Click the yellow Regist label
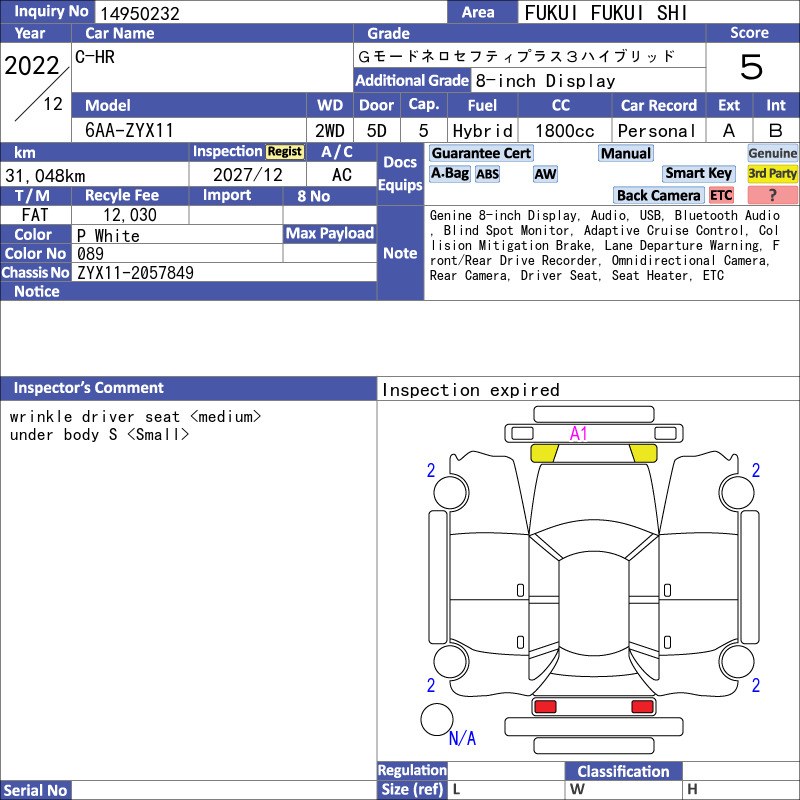The width and height of the screenshot is (800, 800). 284,152
